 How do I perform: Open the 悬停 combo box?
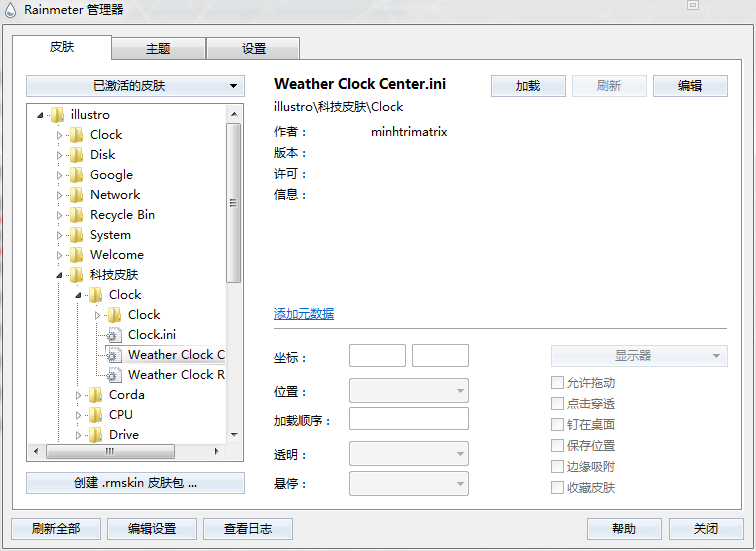(409, 484)
